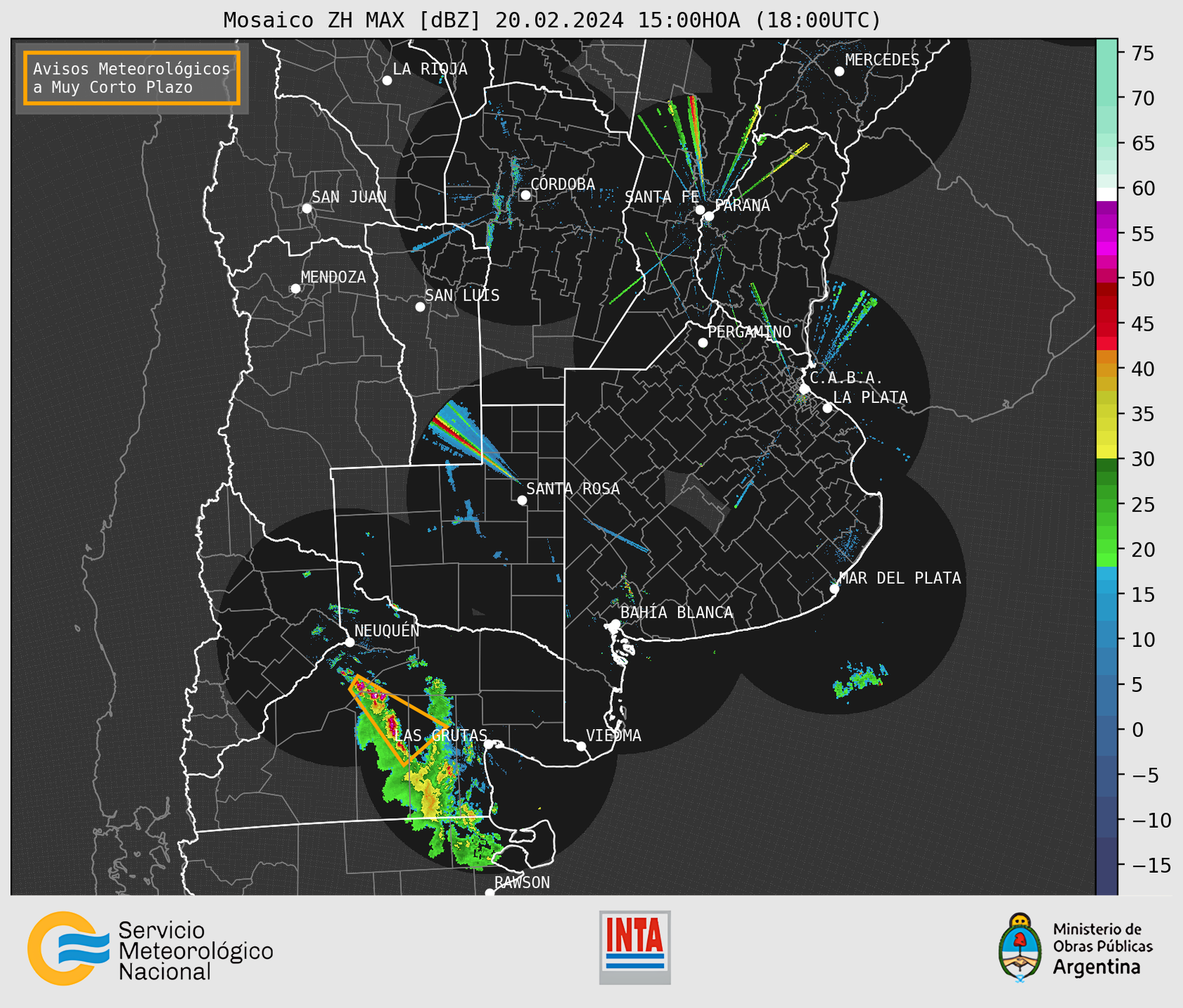Image resolution: width=1183 pixels, height=1008 pixels.
Task: Click the Ministerio de Obras Públicas crest
Action: pos(1020,947)
